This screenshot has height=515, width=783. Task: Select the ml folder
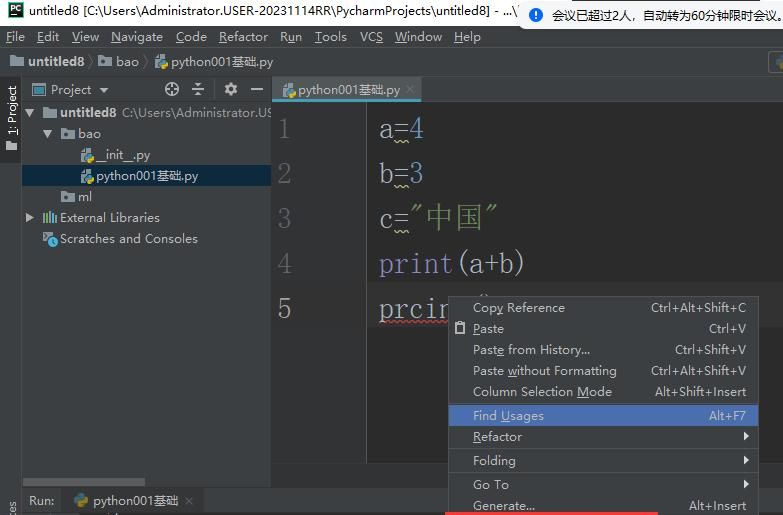coord(76,197)
